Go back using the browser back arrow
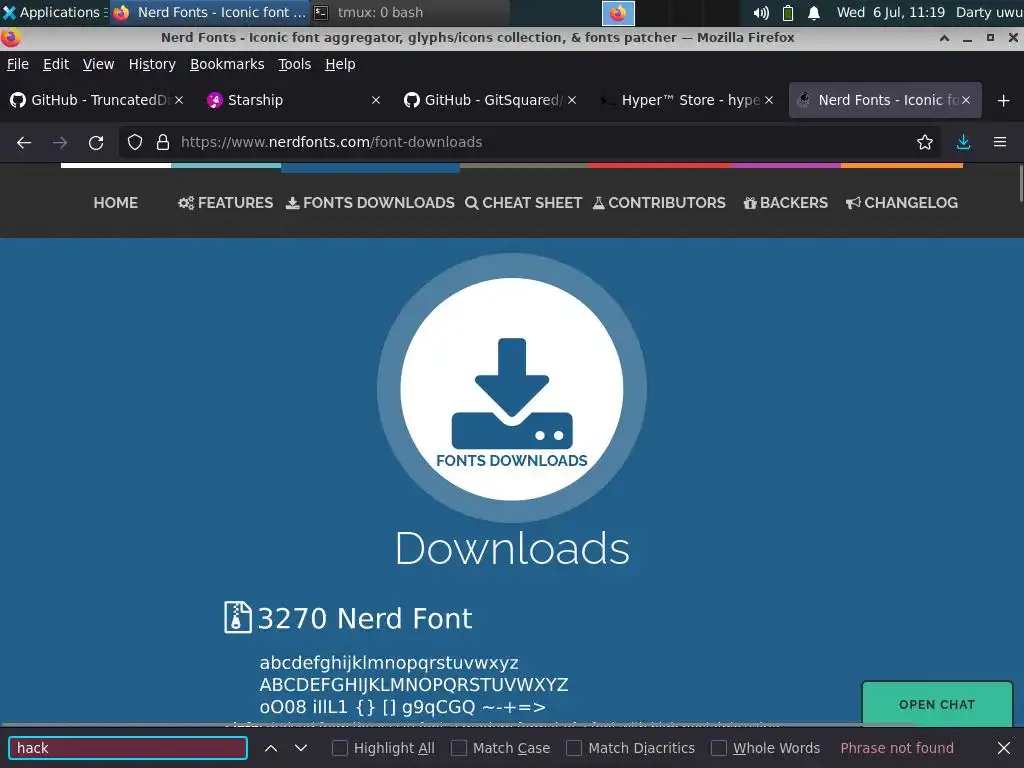 click(x=24, y=142)
